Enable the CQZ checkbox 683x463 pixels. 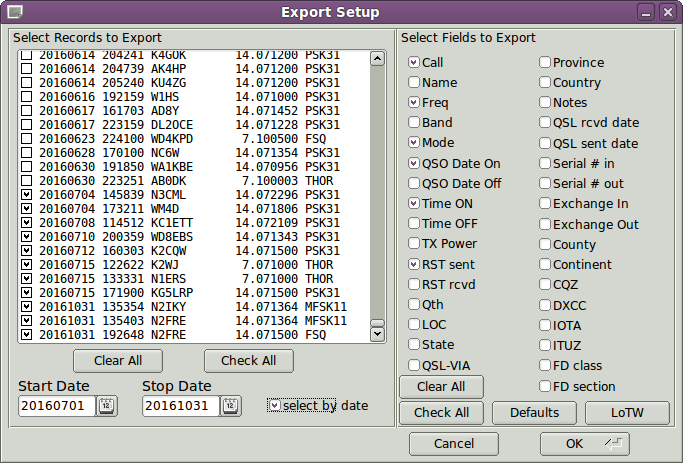tap(544, 284)
